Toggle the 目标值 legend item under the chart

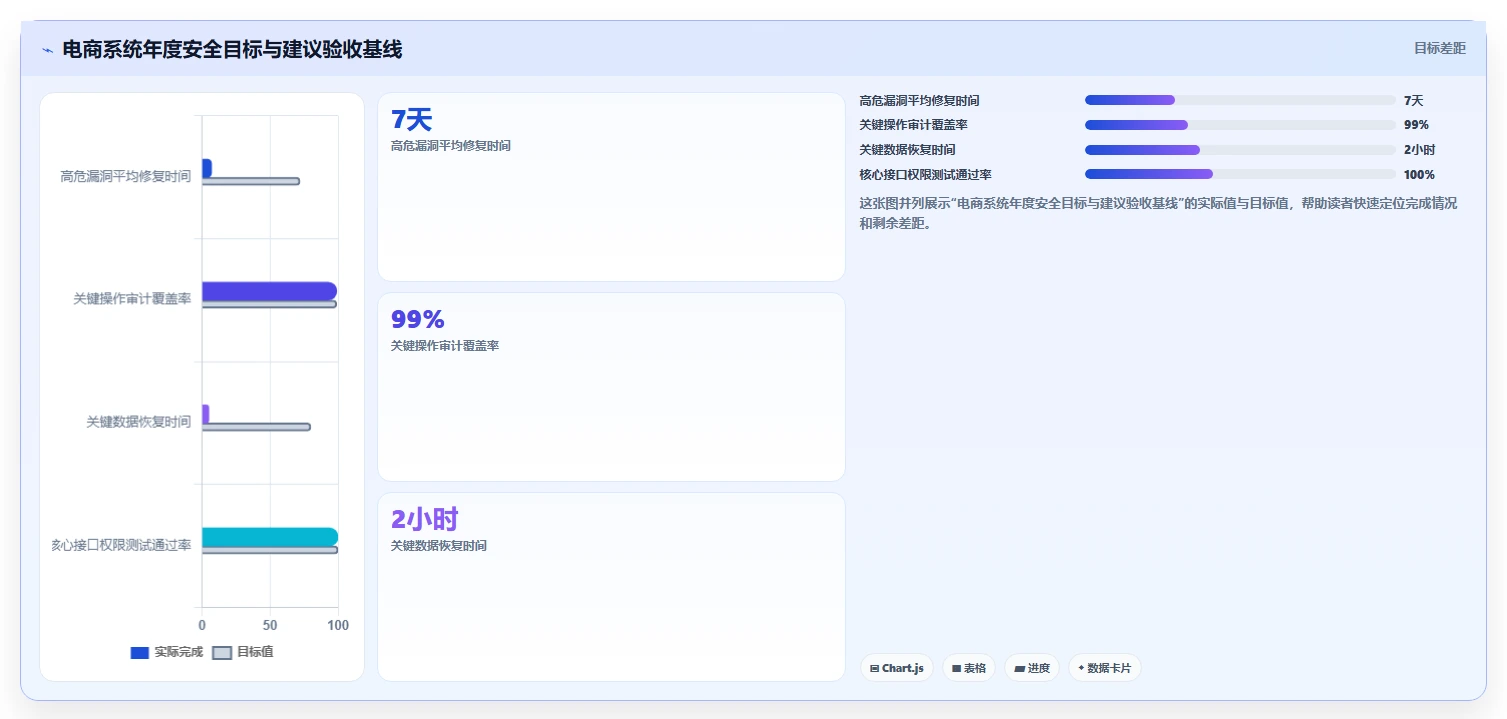point(243,652)
